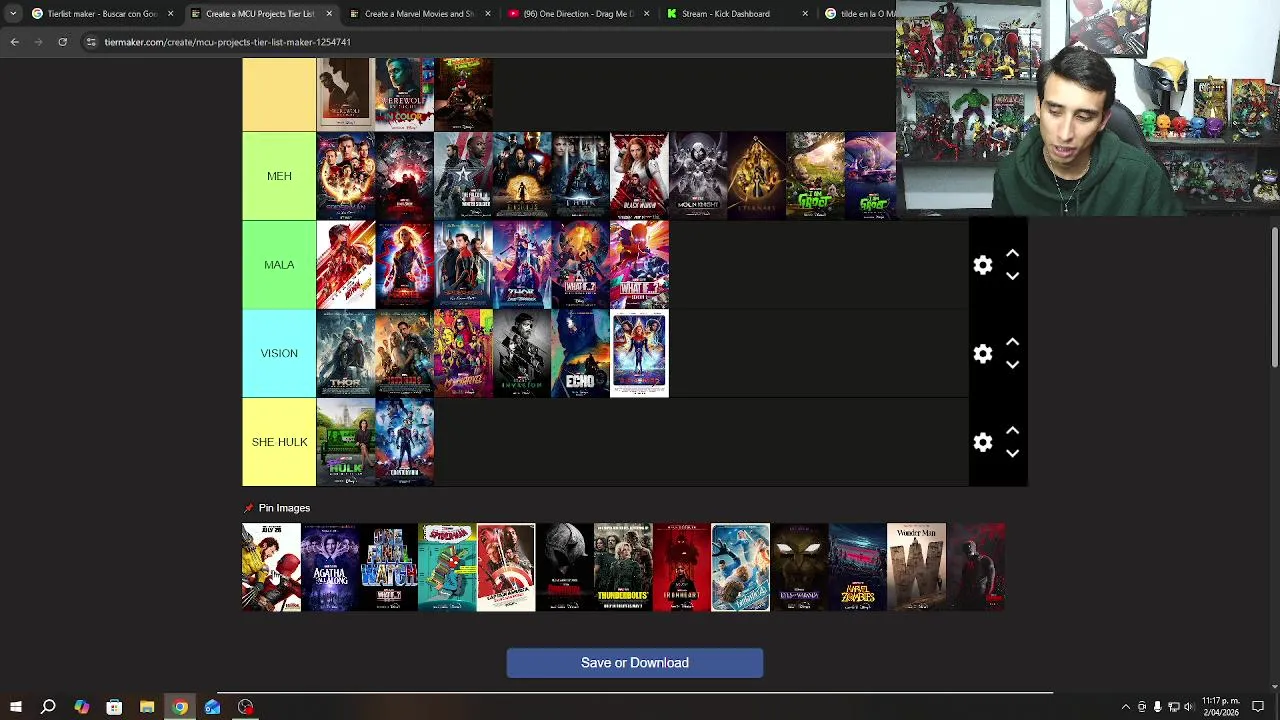Open settings gear for VISION tier row
The image size is (1280, 720).
pyautogui.click(x=983, y=354)
